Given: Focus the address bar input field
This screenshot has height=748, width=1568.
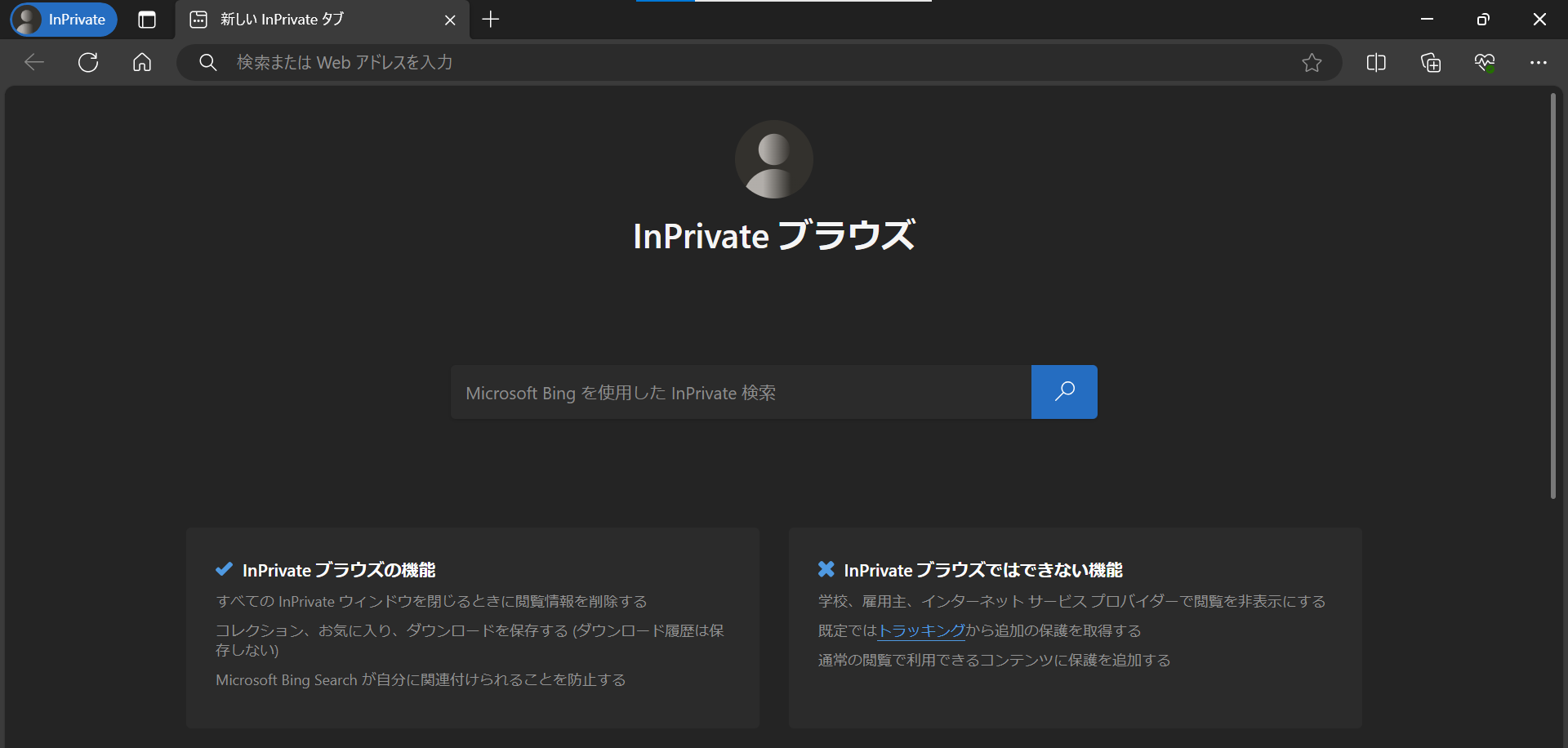Looking at the screenshot, I should (759, 62).
